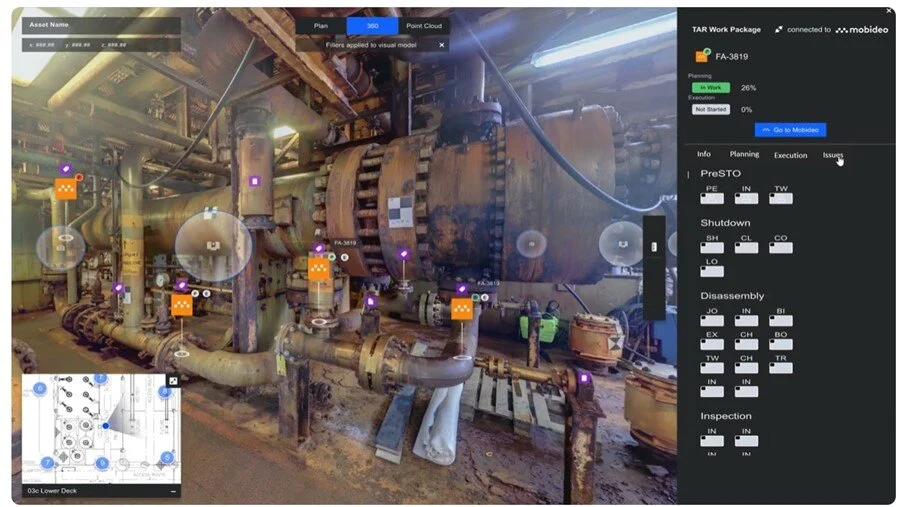The image size is (903, 507).
Task: Click the purple document marker on the column
Action: click(254, 182)
